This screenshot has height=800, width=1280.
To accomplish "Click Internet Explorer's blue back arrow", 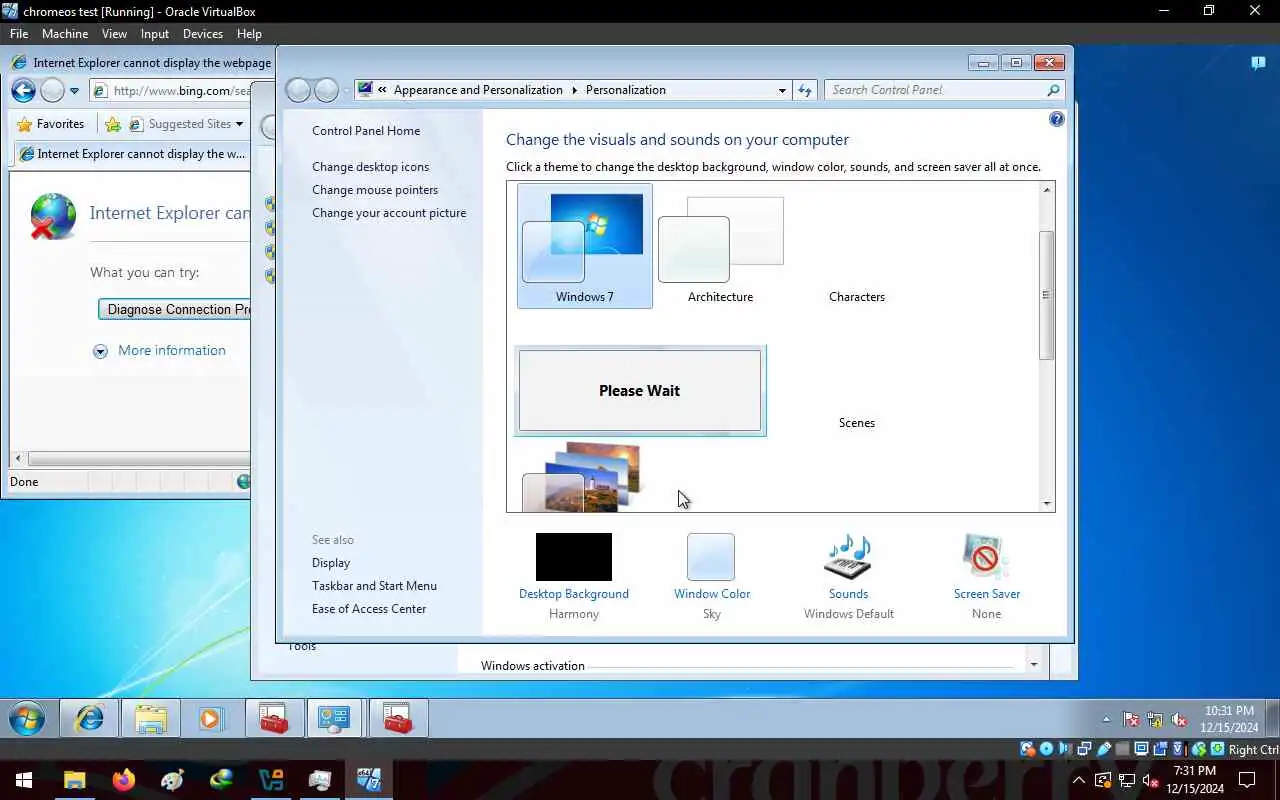I will pyautogui.click(x=24, y=90).
